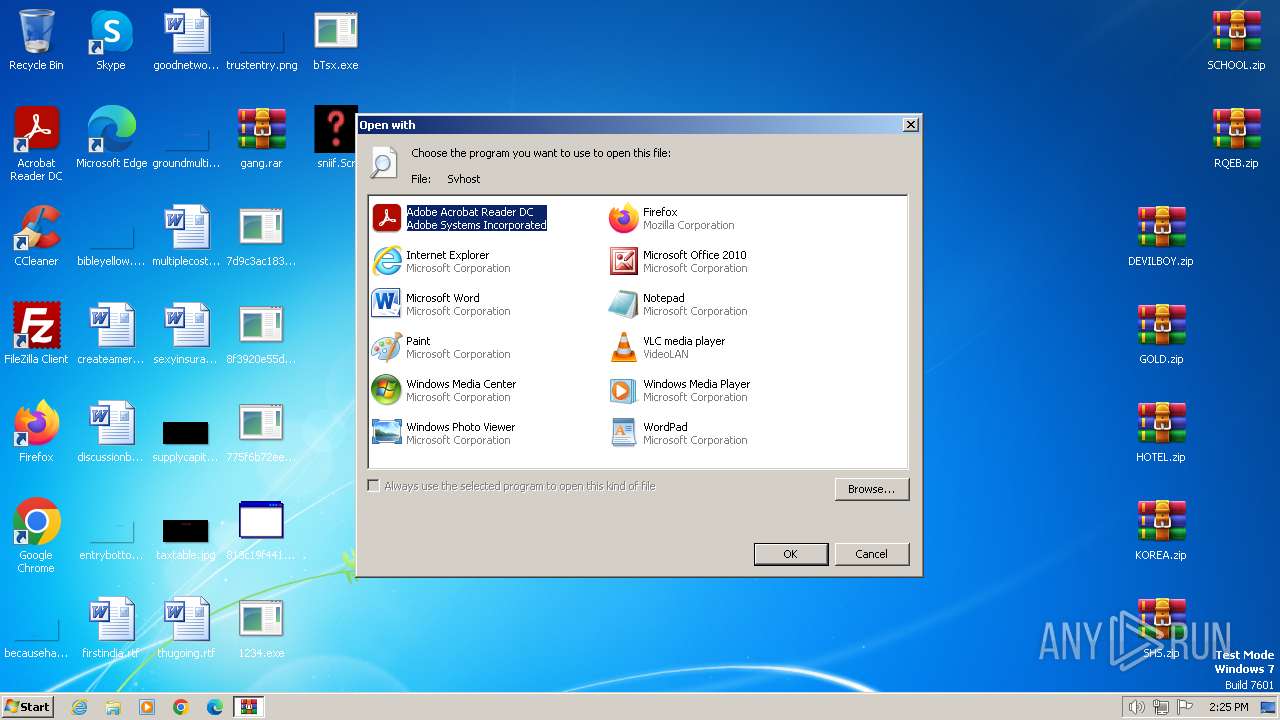The image size is (1280, 720).
Task: Choose Windows Photo Viewer icon
Action: 387,433
